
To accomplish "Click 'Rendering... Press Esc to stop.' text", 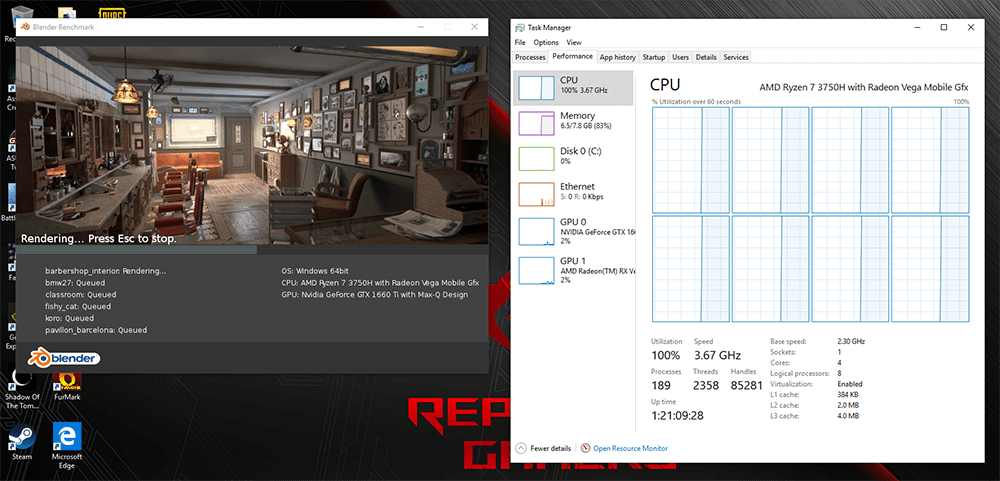I will (99, 239).
